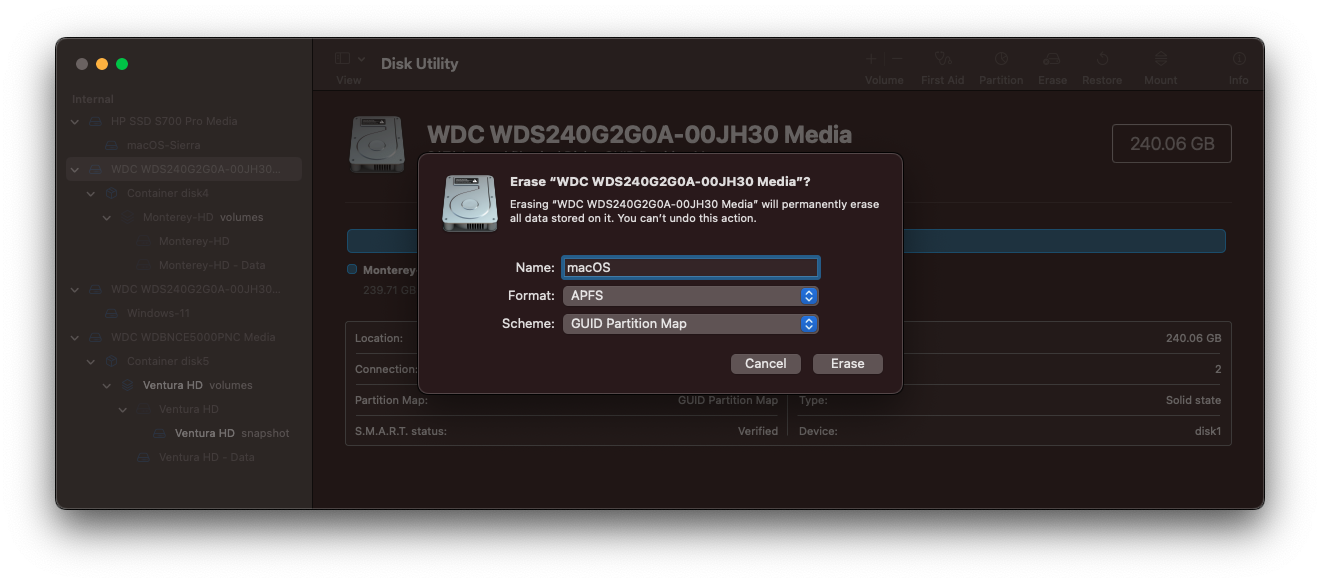The width and height of the screenshot is (1320, 583).
Task: Click the blue Monterey legend color square
Action: coord(352,270)
